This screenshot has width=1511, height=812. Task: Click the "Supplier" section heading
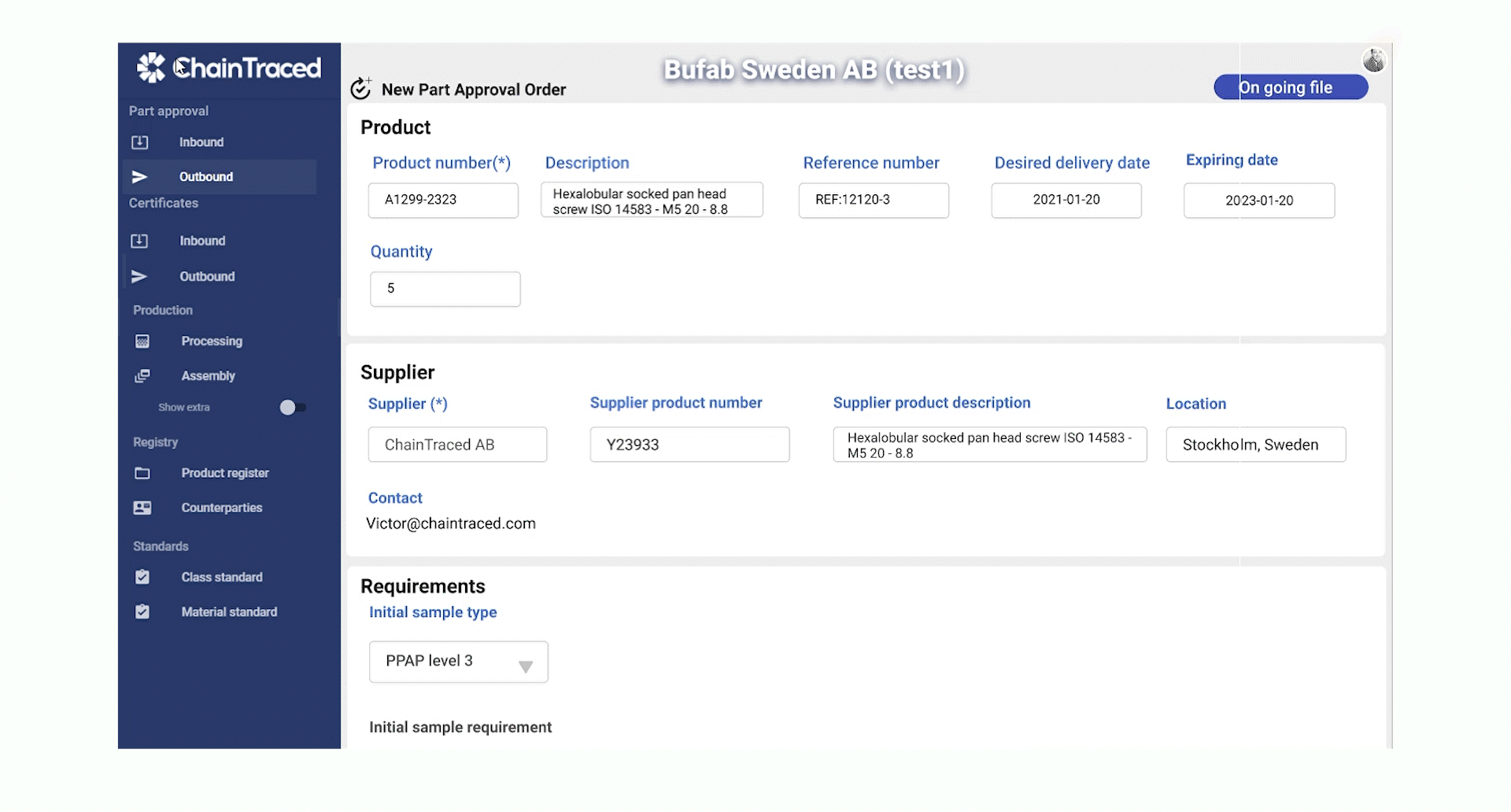click(397, 372)
